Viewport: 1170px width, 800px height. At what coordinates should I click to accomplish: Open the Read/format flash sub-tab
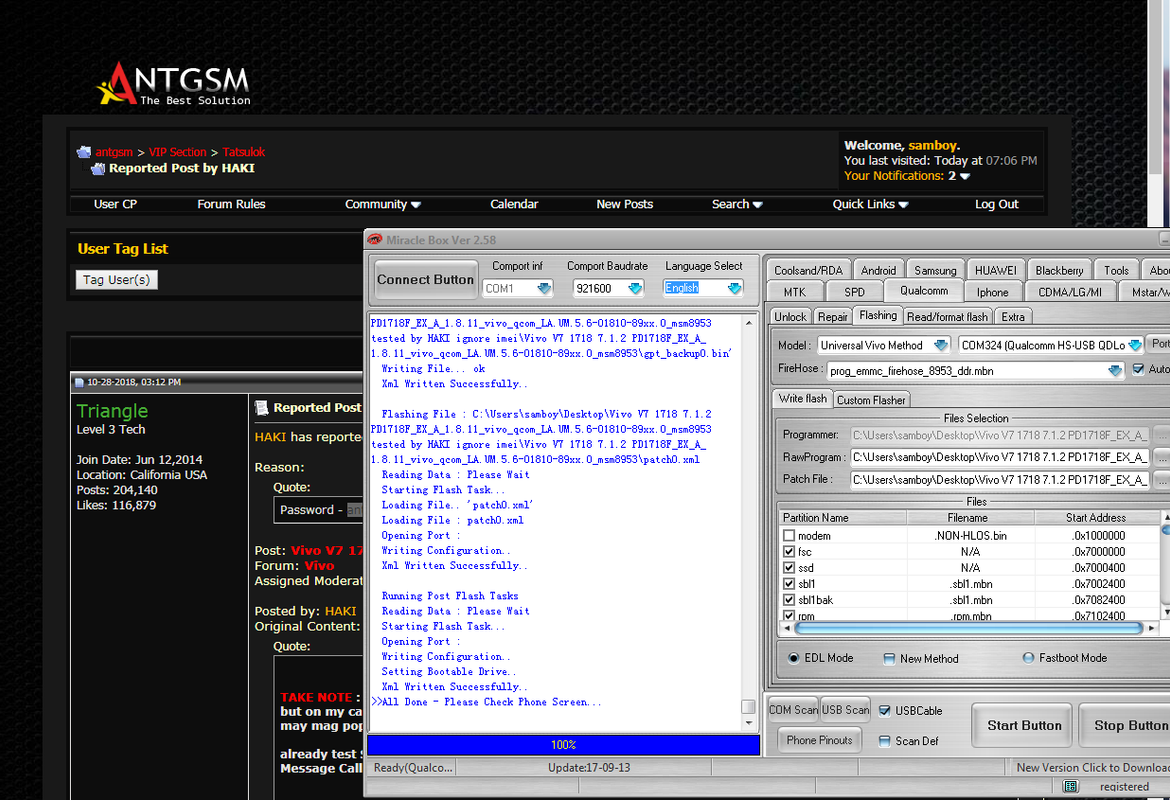(947, 316)
